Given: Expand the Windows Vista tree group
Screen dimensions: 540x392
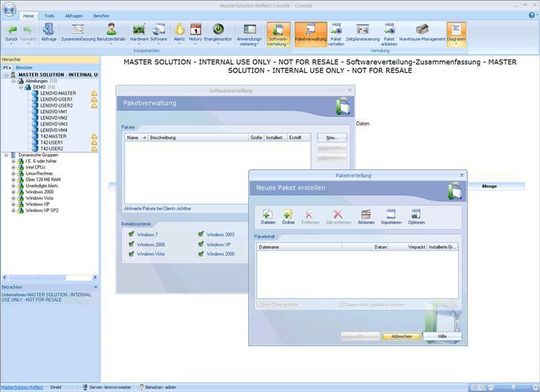Looking at the screenshot, I should 13,198.
